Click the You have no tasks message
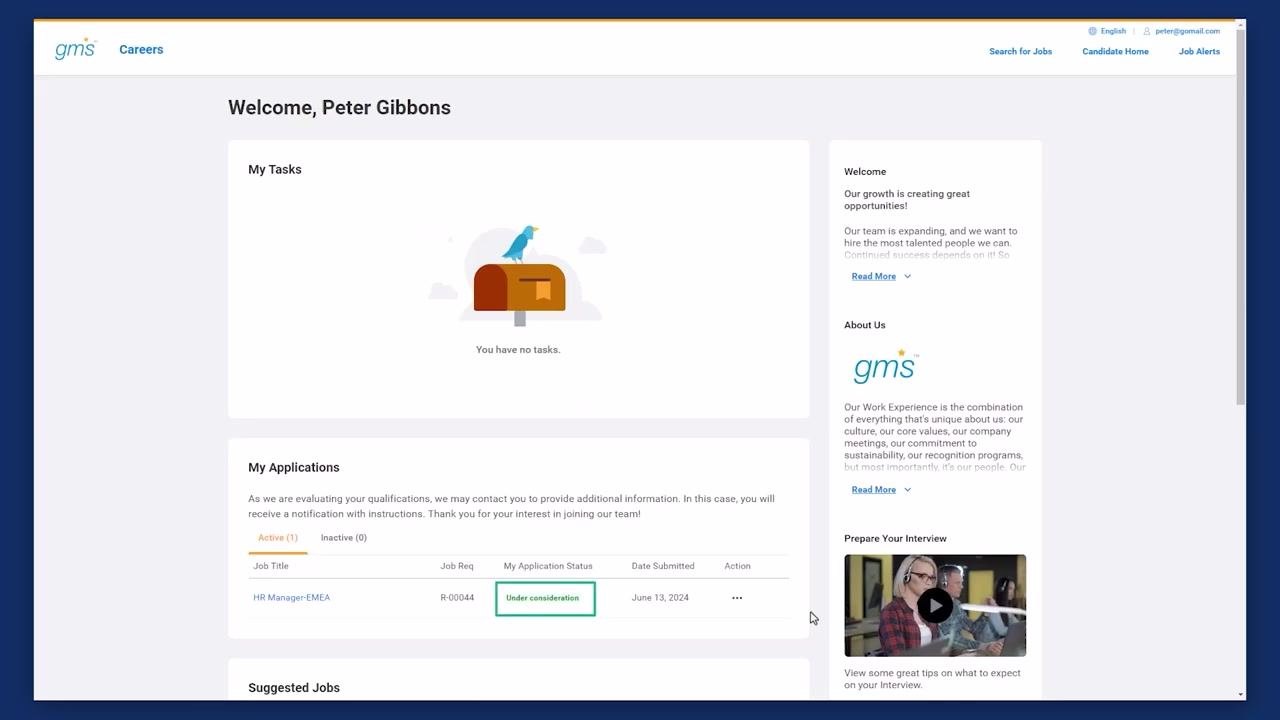The width and height of the screenshot is (1280, 720). (x=518, y=350)
